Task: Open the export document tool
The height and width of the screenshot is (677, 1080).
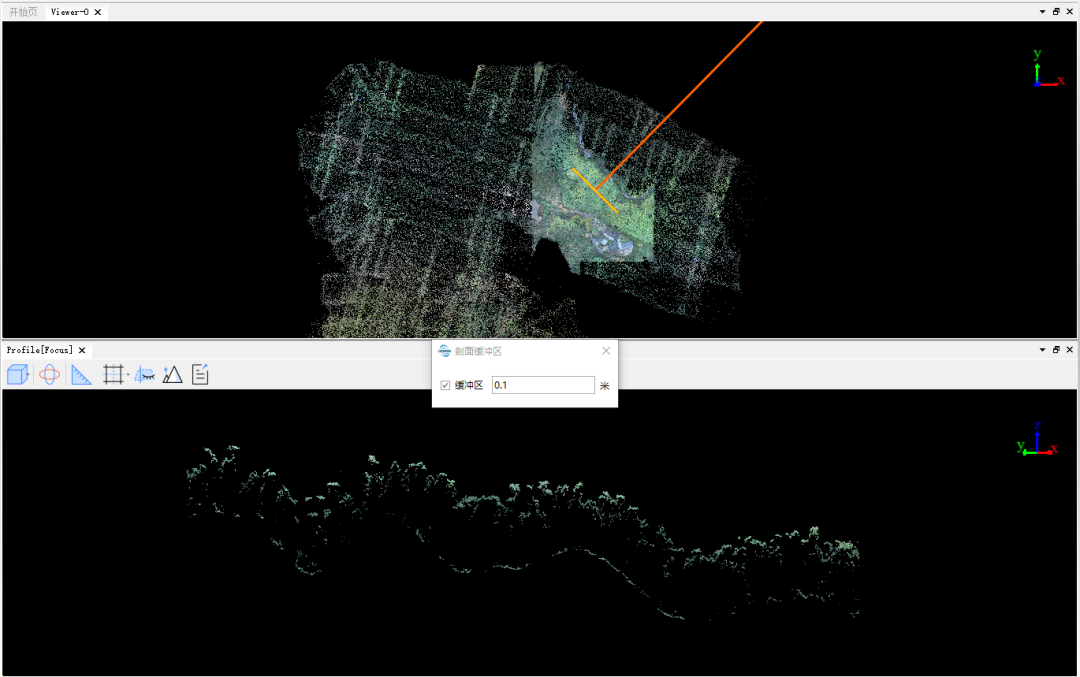Action: click(200, 375)
